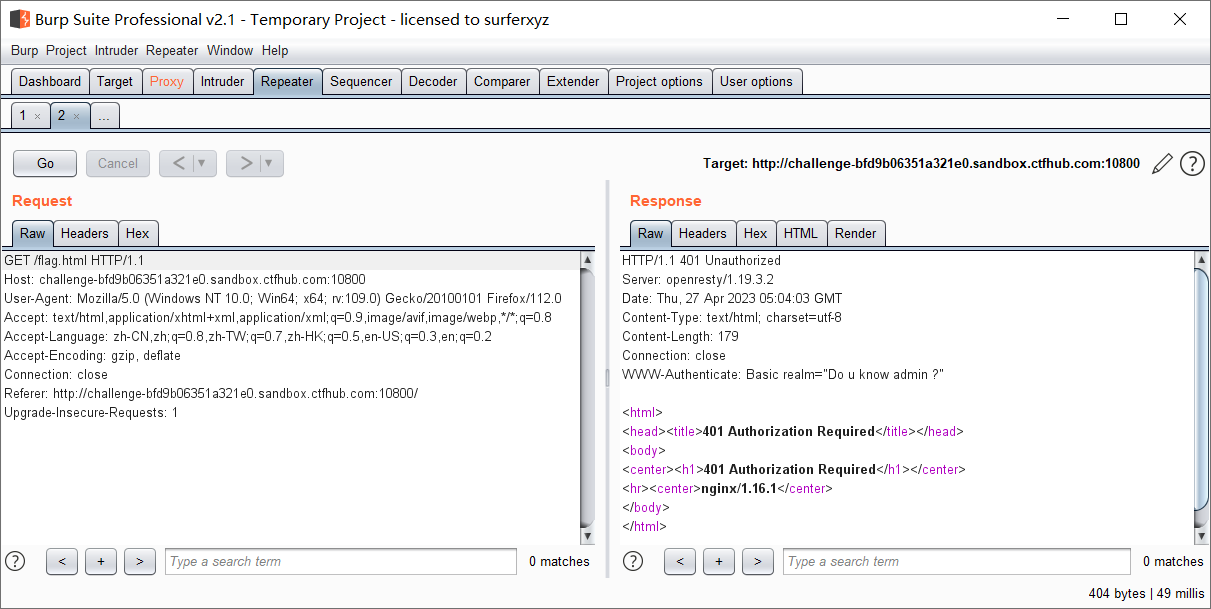Viewport: 1211px width, 609px height.
Task: Click the request pane scroll up arrow
Action: [588, 260]
